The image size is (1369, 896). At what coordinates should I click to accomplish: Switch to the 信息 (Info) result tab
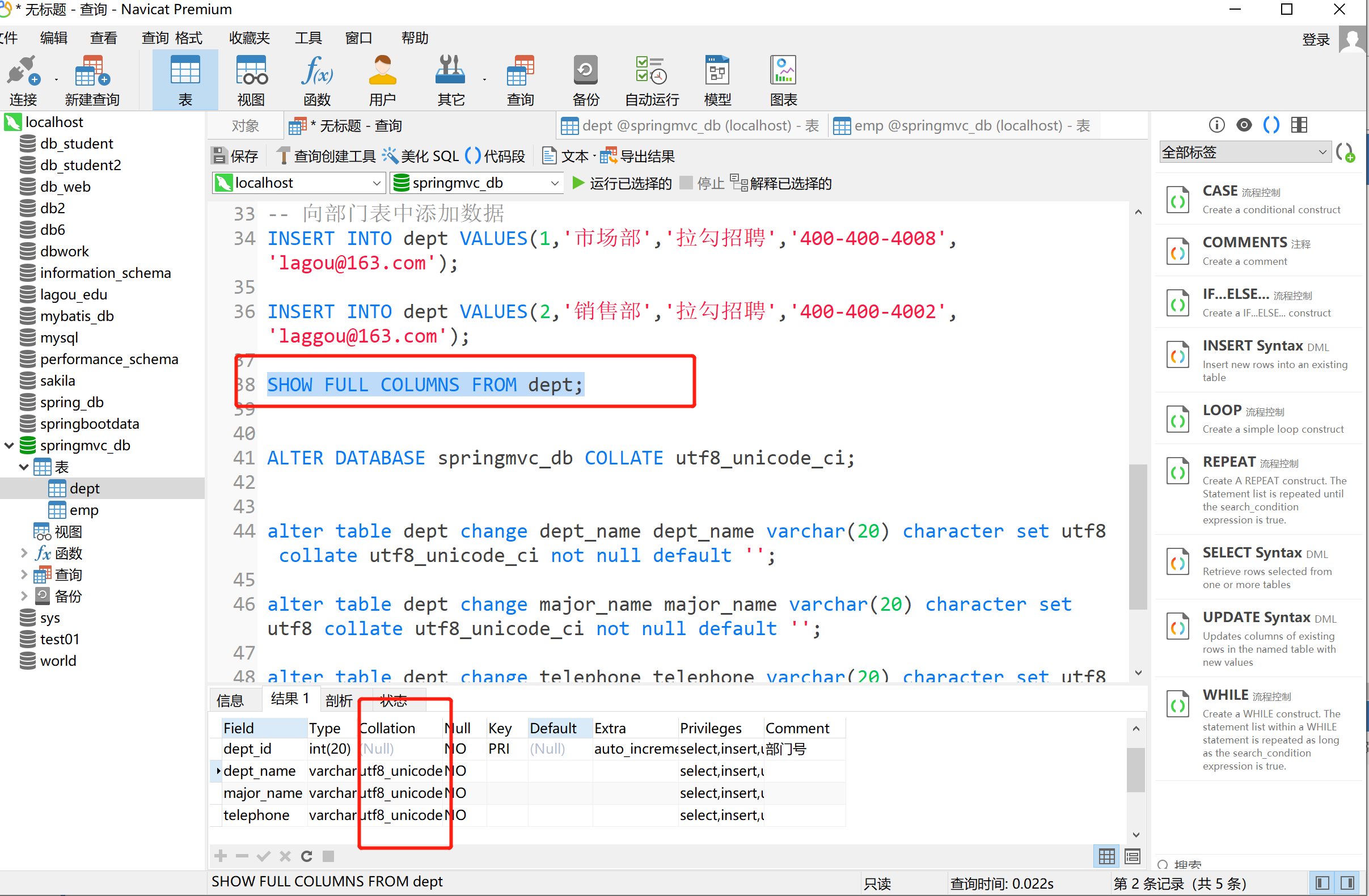point(230,700)
